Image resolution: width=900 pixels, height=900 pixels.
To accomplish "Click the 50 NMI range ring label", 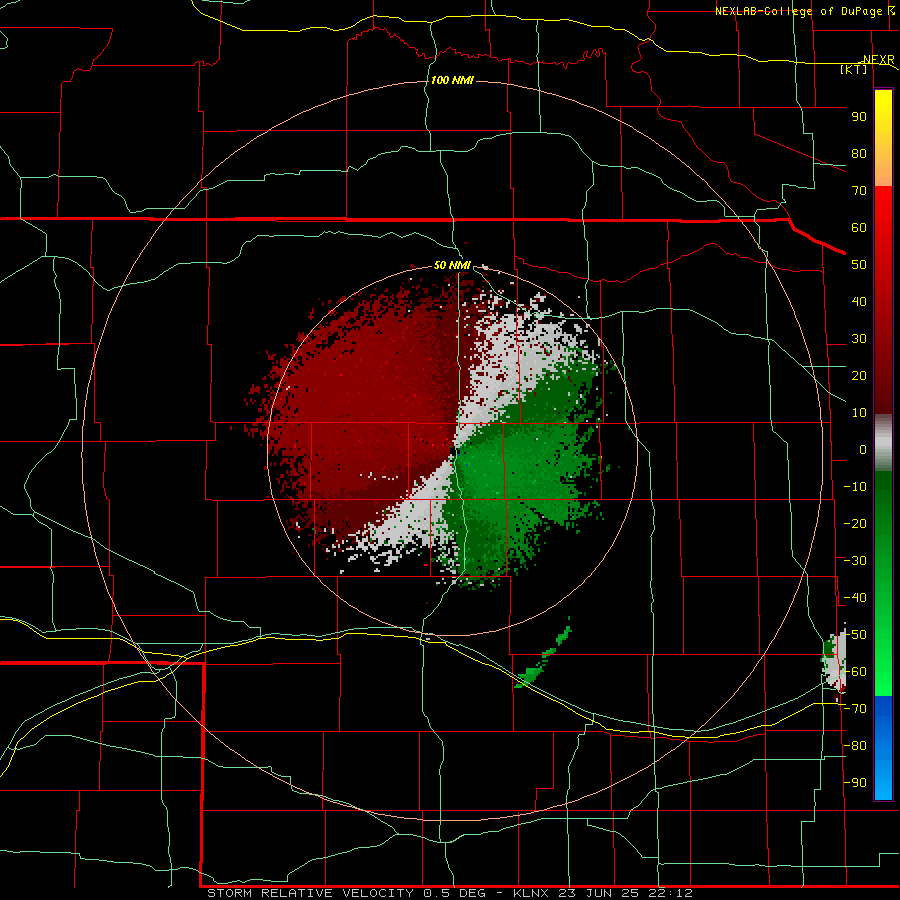I will pos(452,265).
